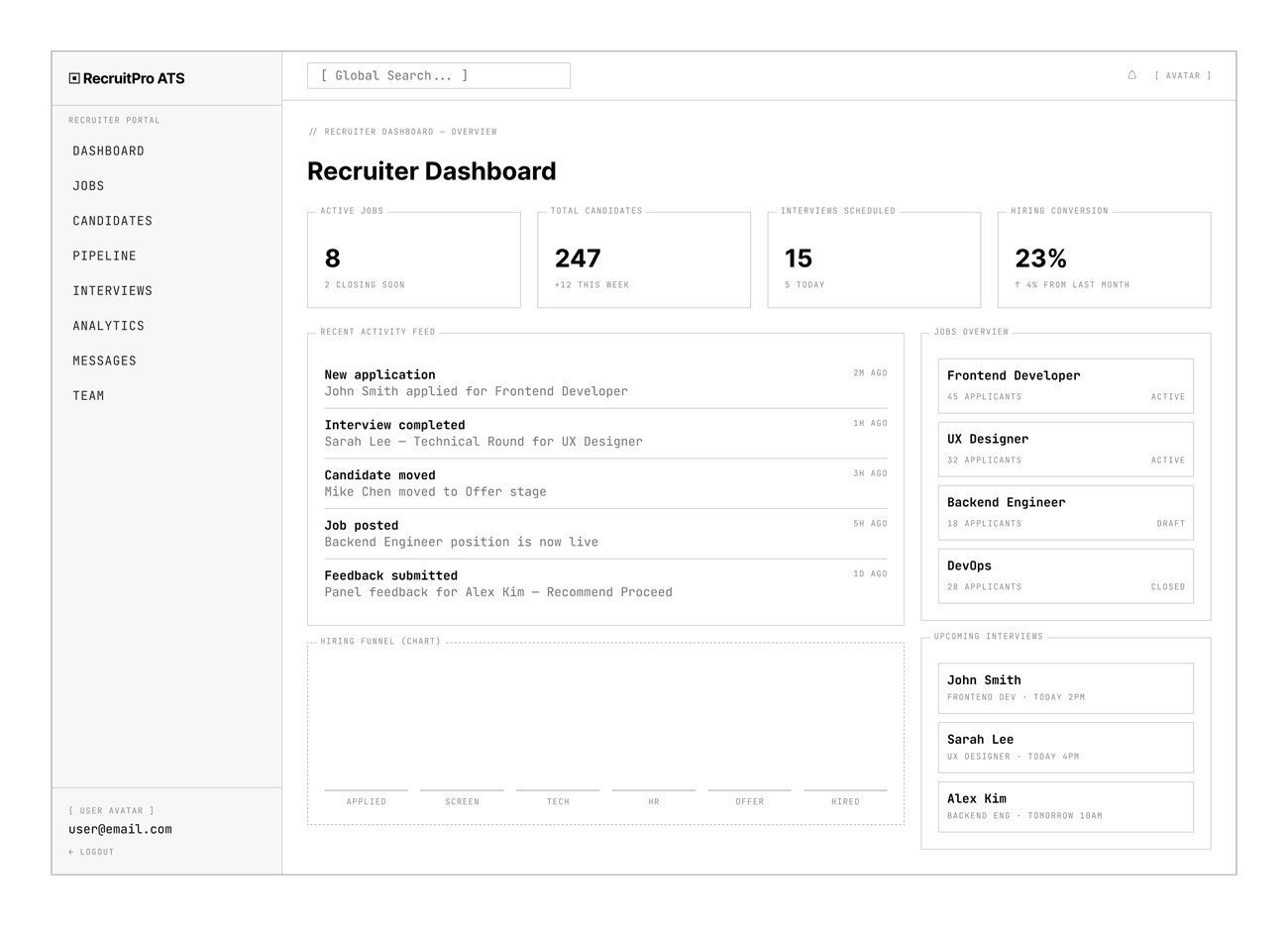The width and height of the screenshot is (1288, 925).
Task: Navigate to the Pipeline section
Action: [x=104, y=256]
